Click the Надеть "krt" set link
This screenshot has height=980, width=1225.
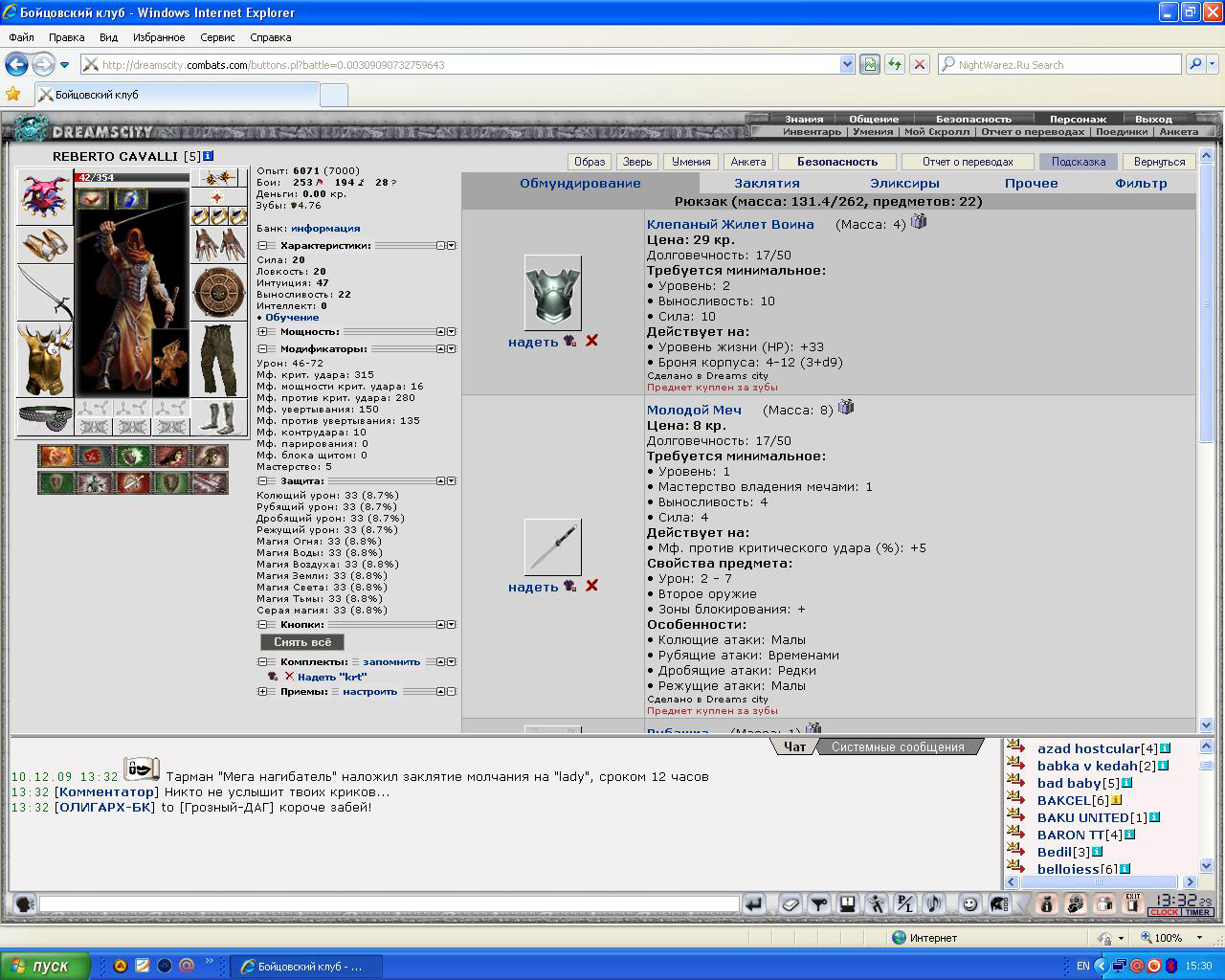[x=331, y=677]
